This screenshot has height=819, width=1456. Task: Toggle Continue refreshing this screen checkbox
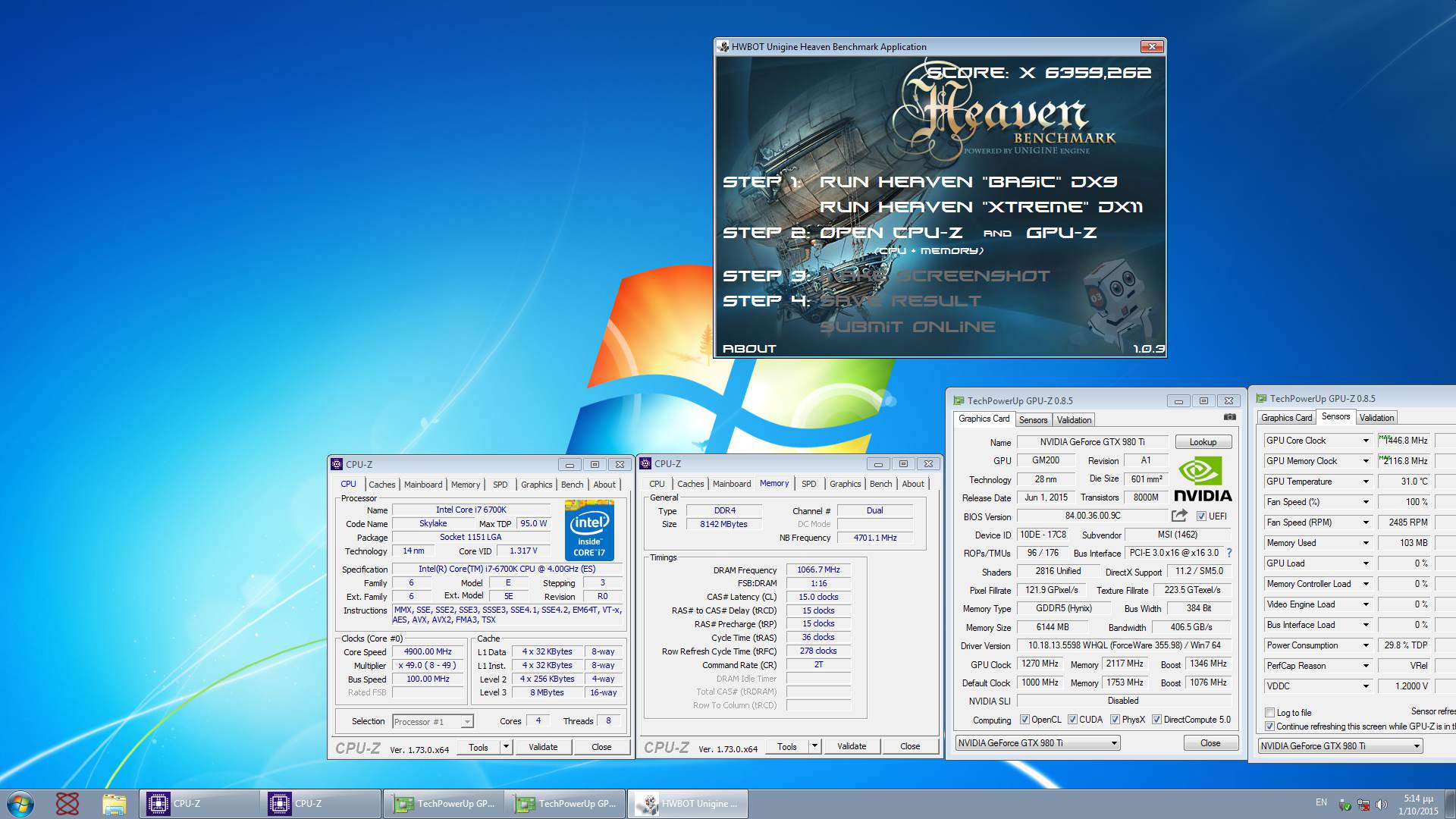tap(1269, 726)
